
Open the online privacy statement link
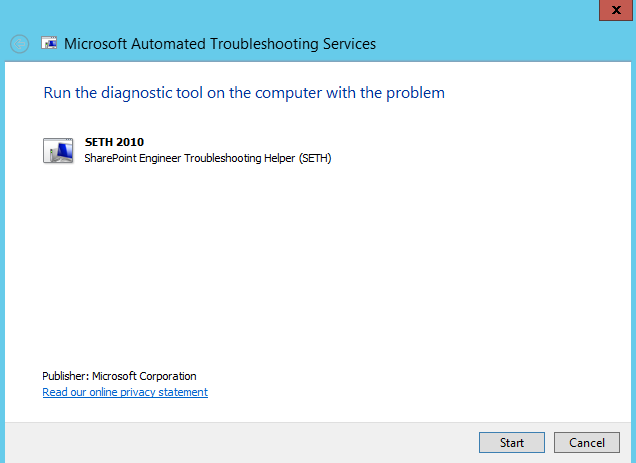(x=125, y=392)
